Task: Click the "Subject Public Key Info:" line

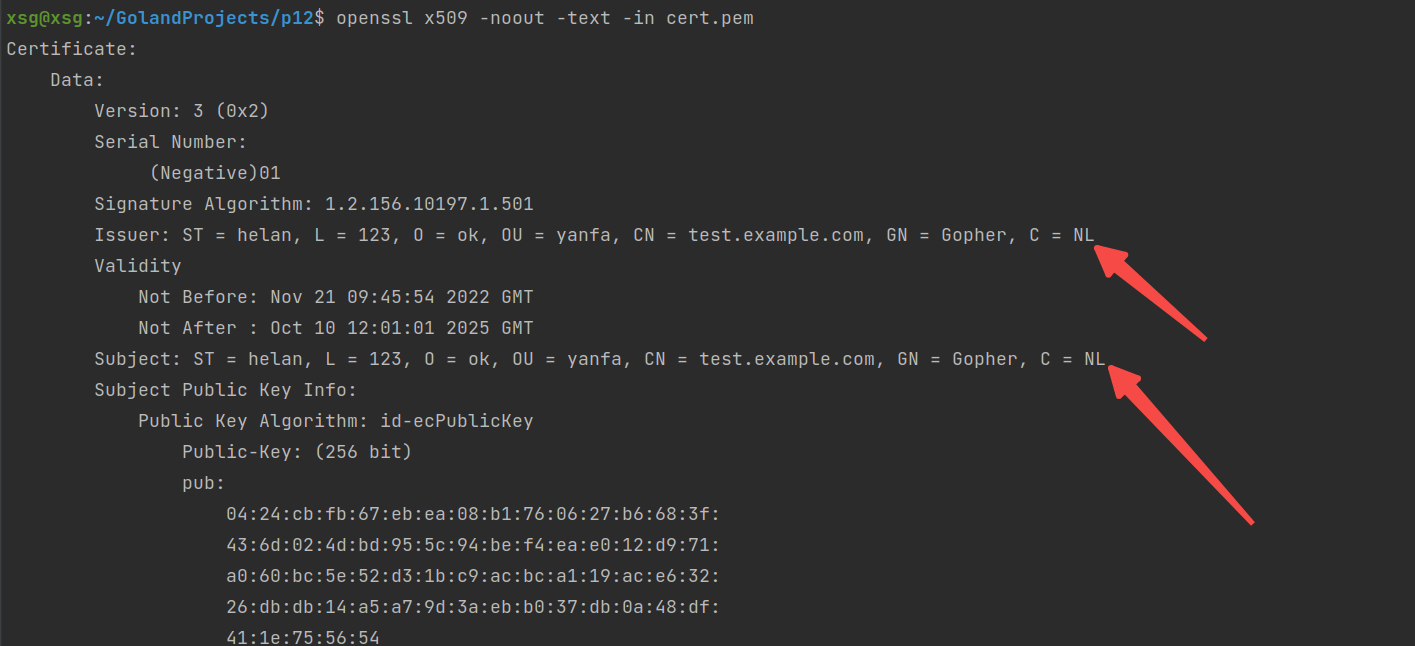Action: pos(225,390)
